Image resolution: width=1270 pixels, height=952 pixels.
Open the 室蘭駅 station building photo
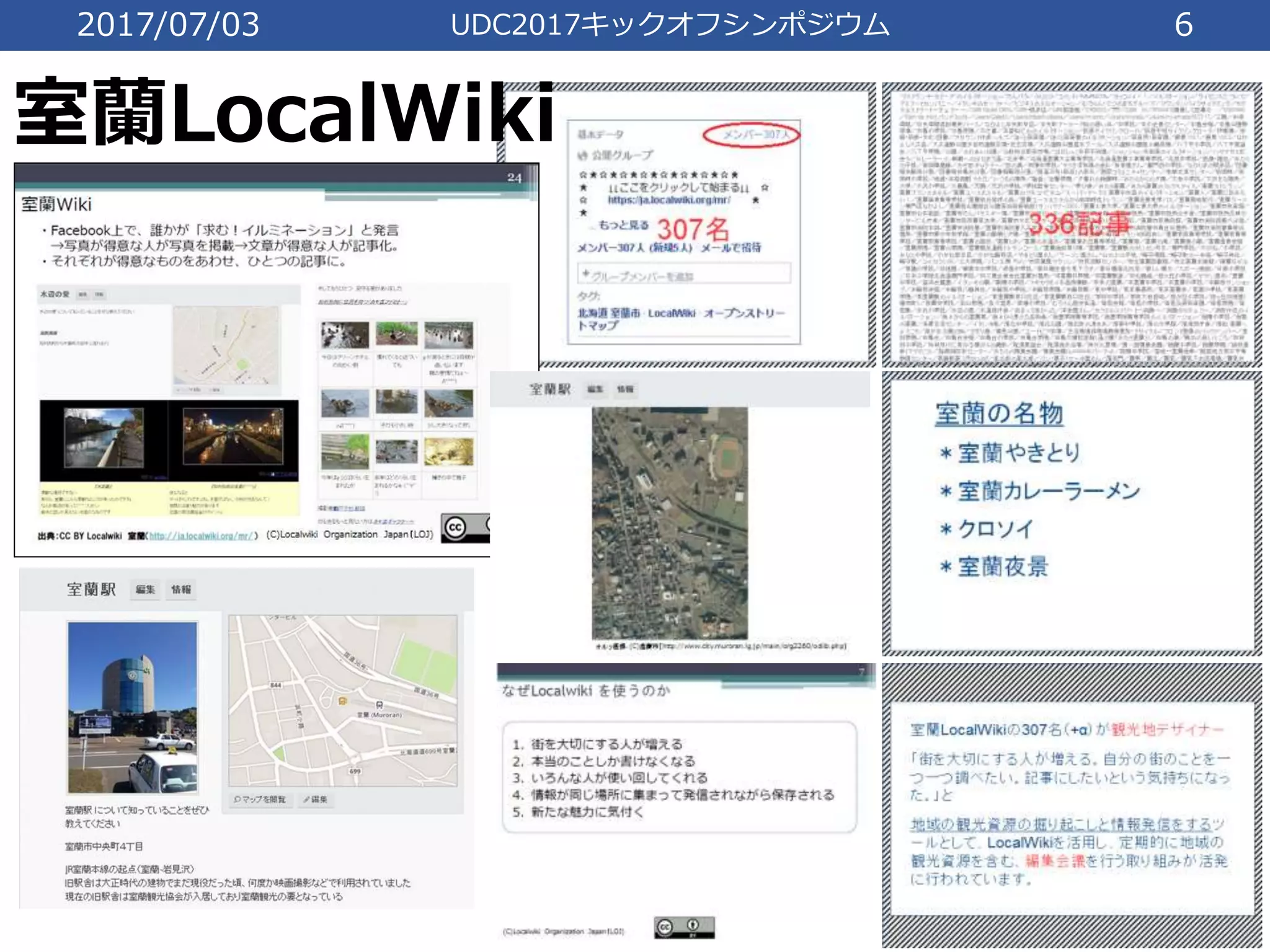132,707
